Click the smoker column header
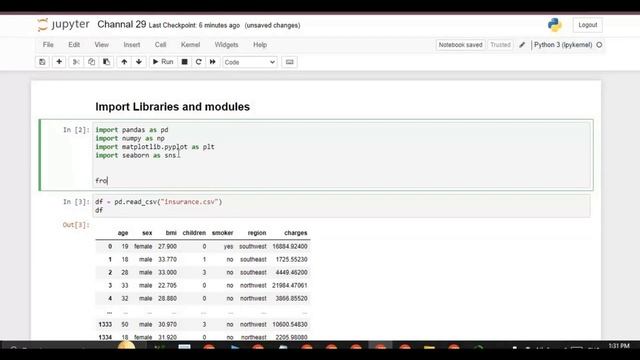The image size is (640, 360). point(222,233)
